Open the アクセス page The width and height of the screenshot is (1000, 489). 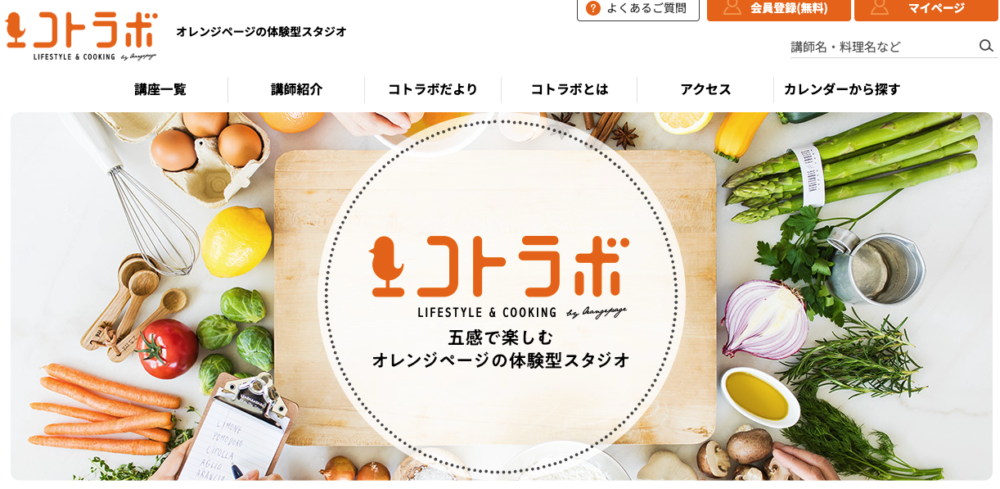(x=705, y=90)
